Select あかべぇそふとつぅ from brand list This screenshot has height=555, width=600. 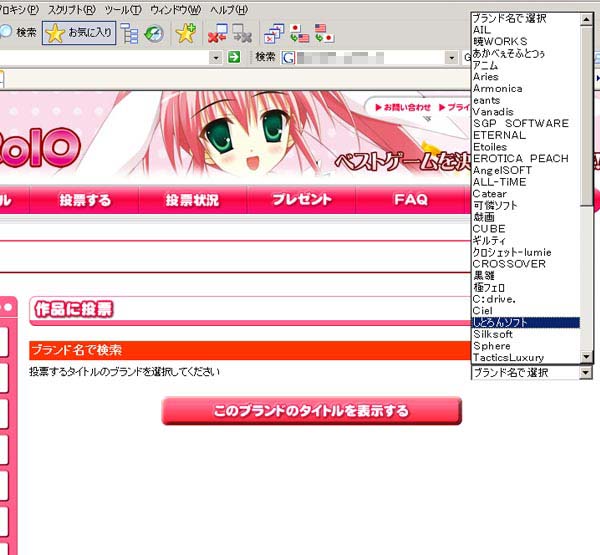pos(526,53)
